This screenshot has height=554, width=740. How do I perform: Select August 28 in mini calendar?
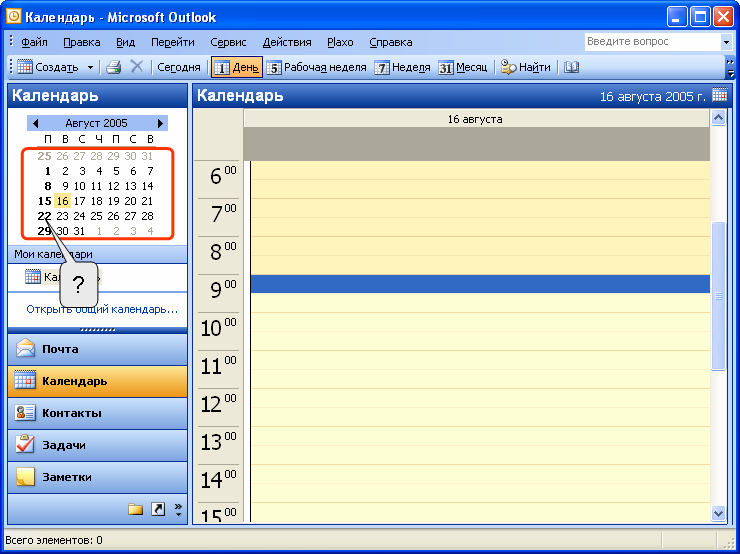(147, 216)
